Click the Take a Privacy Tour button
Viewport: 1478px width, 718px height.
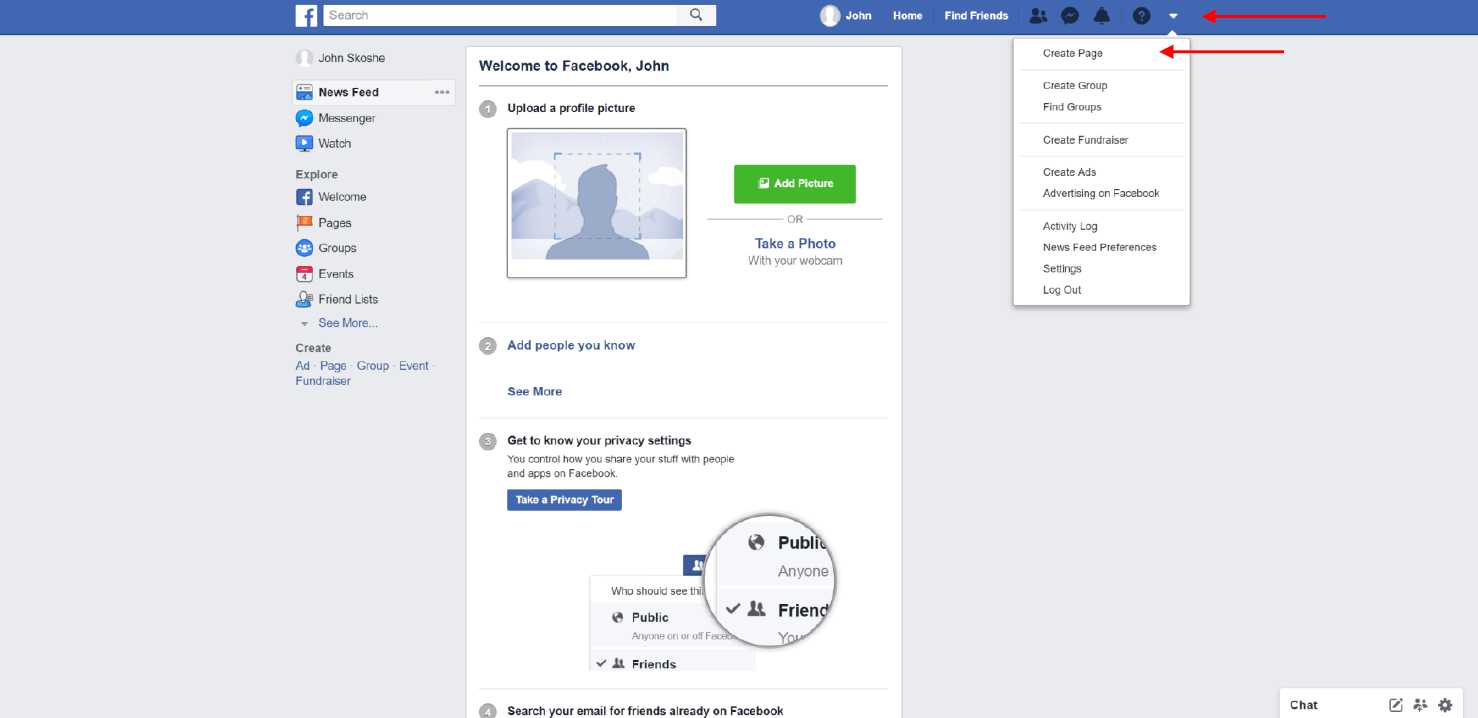564,500
